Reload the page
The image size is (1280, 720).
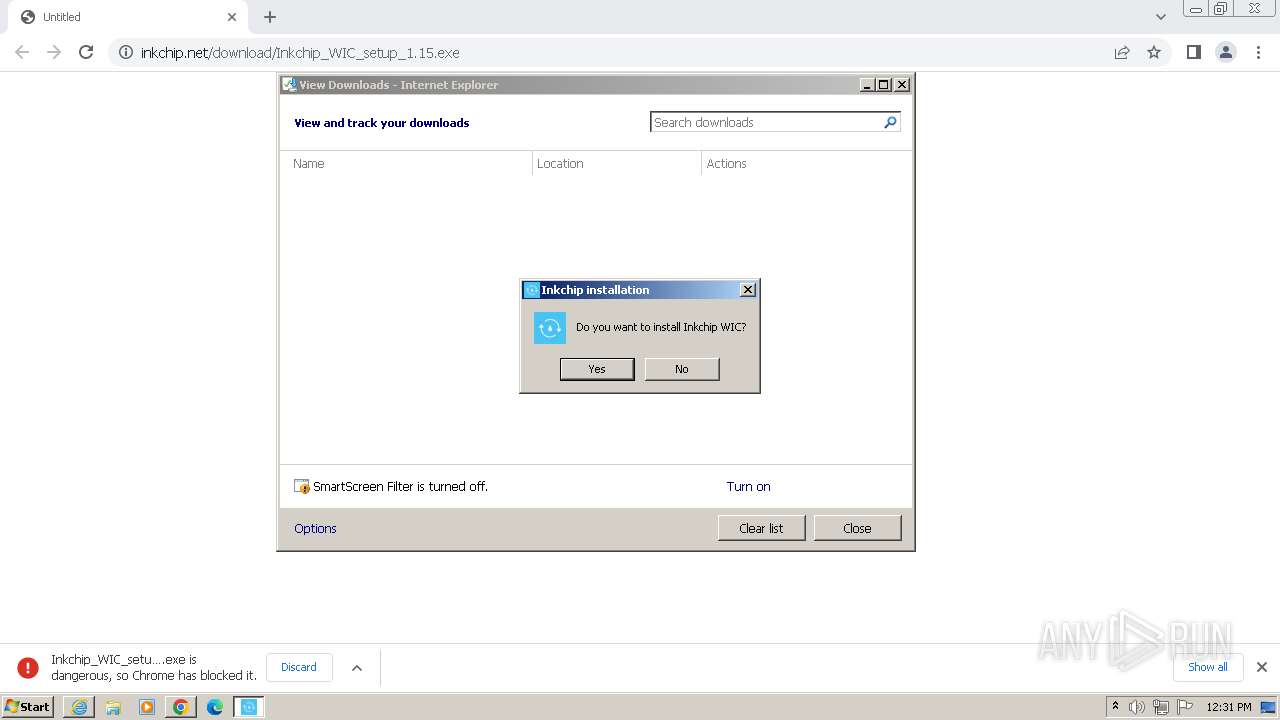click(x=86, y=52)
